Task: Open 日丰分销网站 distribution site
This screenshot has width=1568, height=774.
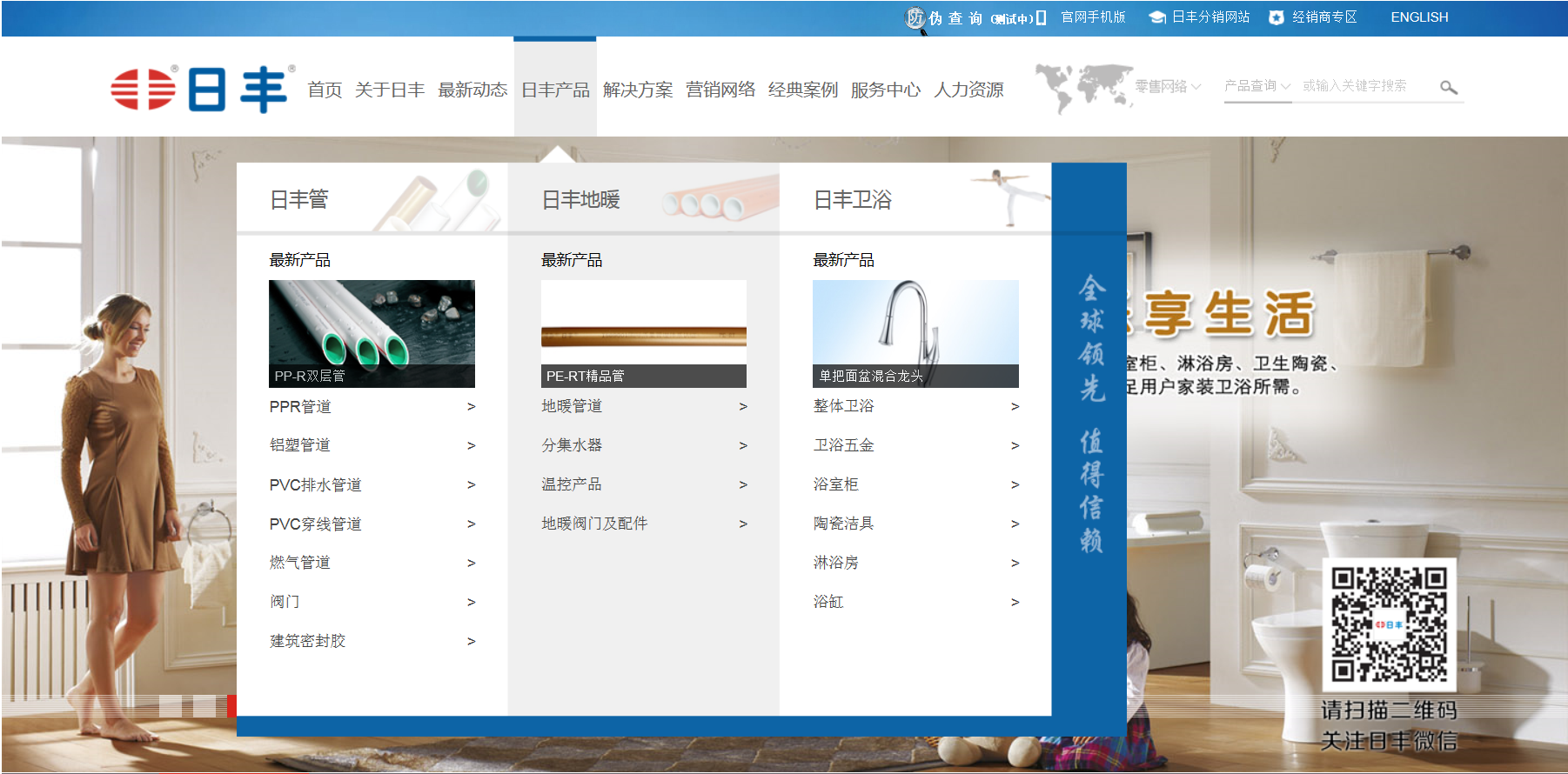Action: (1200, 17)
